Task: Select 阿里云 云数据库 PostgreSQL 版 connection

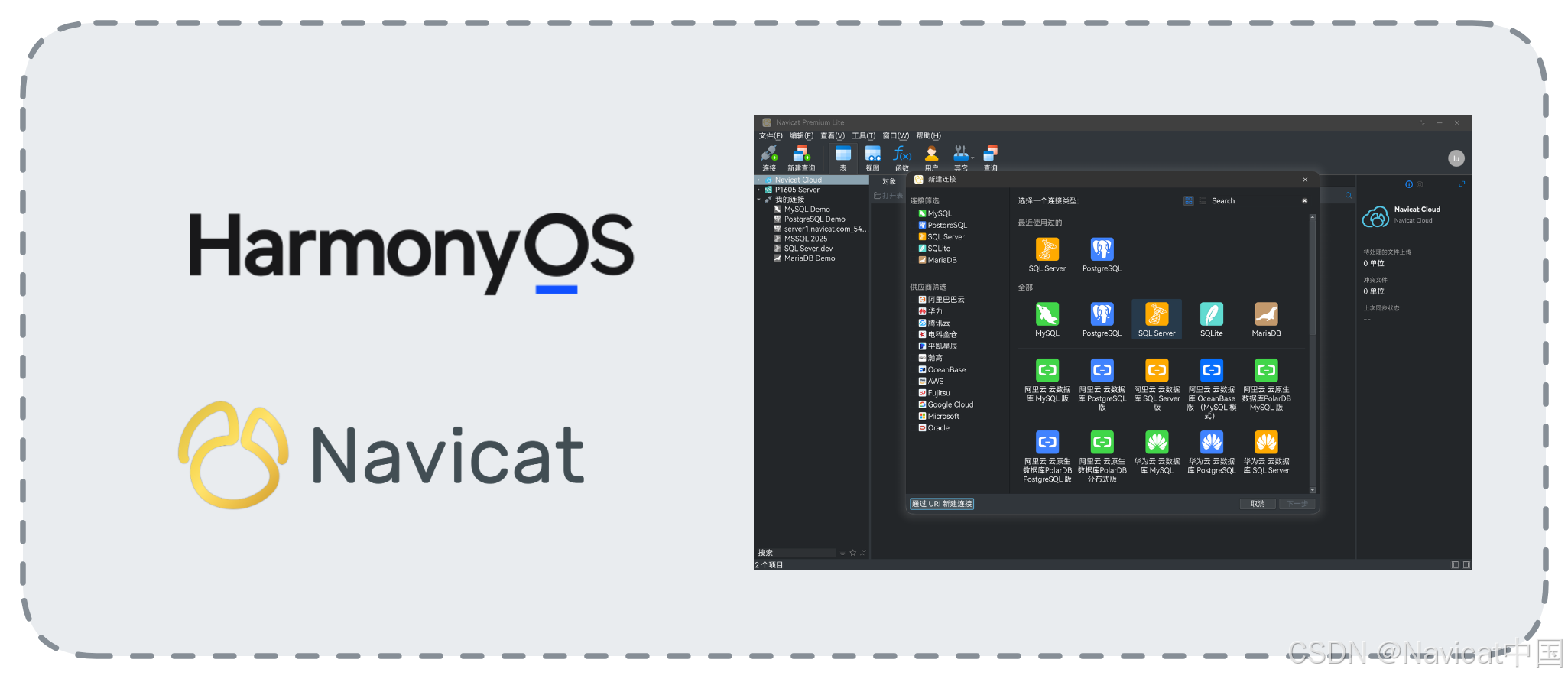Action: (1102, 385)
